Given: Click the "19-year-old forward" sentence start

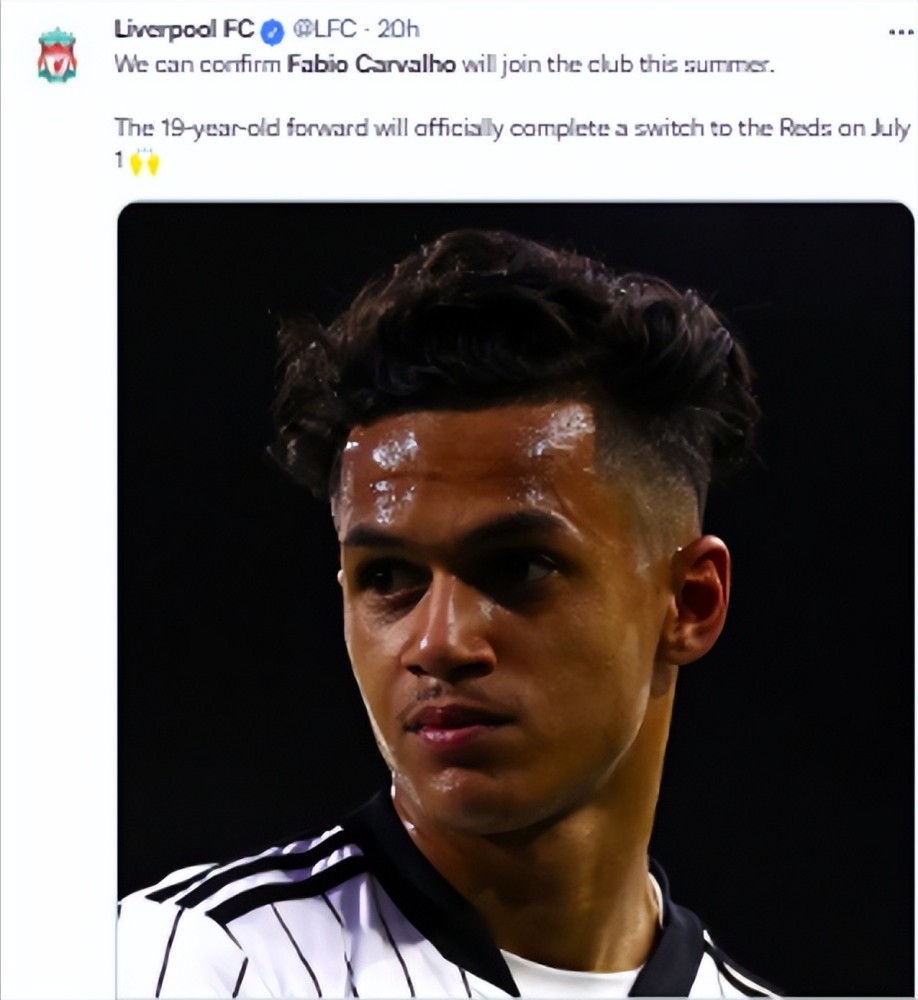Looking at the screenshot, I should pos(227,128).
